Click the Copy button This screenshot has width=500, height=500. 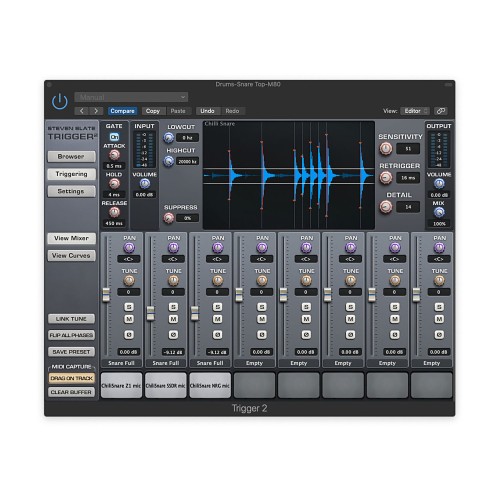[x=153, y=111]
